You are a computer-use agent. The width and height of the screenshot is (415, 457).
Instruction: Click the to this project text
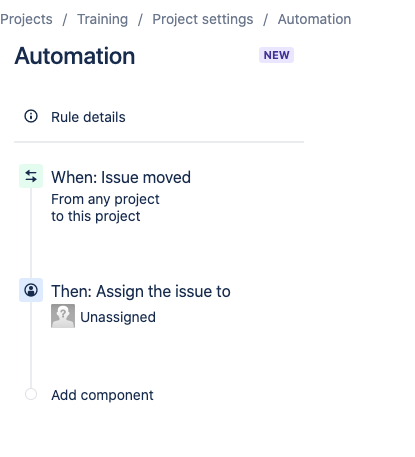(96, 216)
